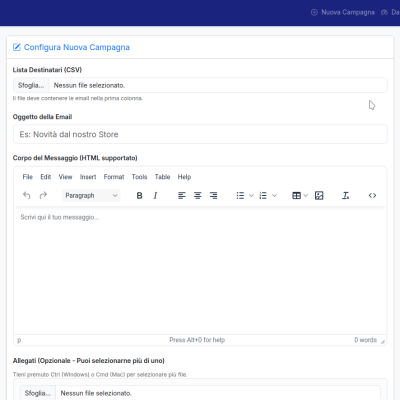Click the 'Lista Destinatari (CSV)' label
The image size is (400, 400).
(47, 70)
